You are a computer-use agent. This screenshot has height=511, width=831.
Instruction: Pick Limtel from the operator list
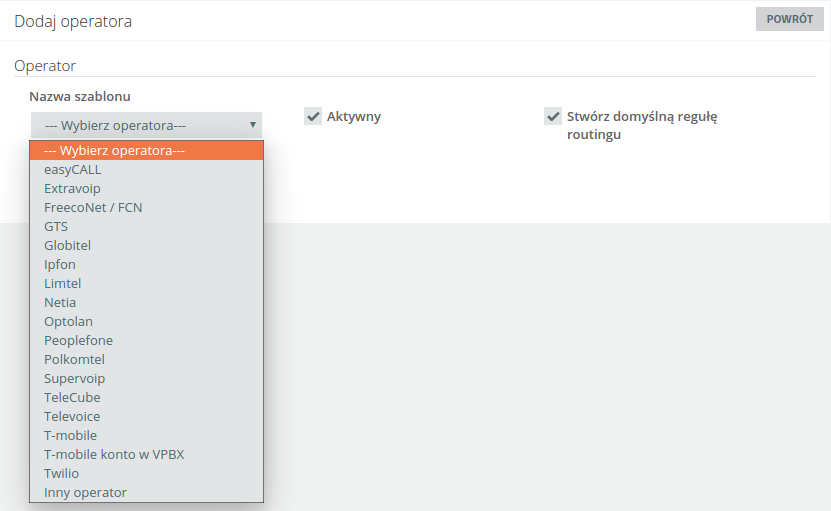pyautogui.click(x=146, y=284)
